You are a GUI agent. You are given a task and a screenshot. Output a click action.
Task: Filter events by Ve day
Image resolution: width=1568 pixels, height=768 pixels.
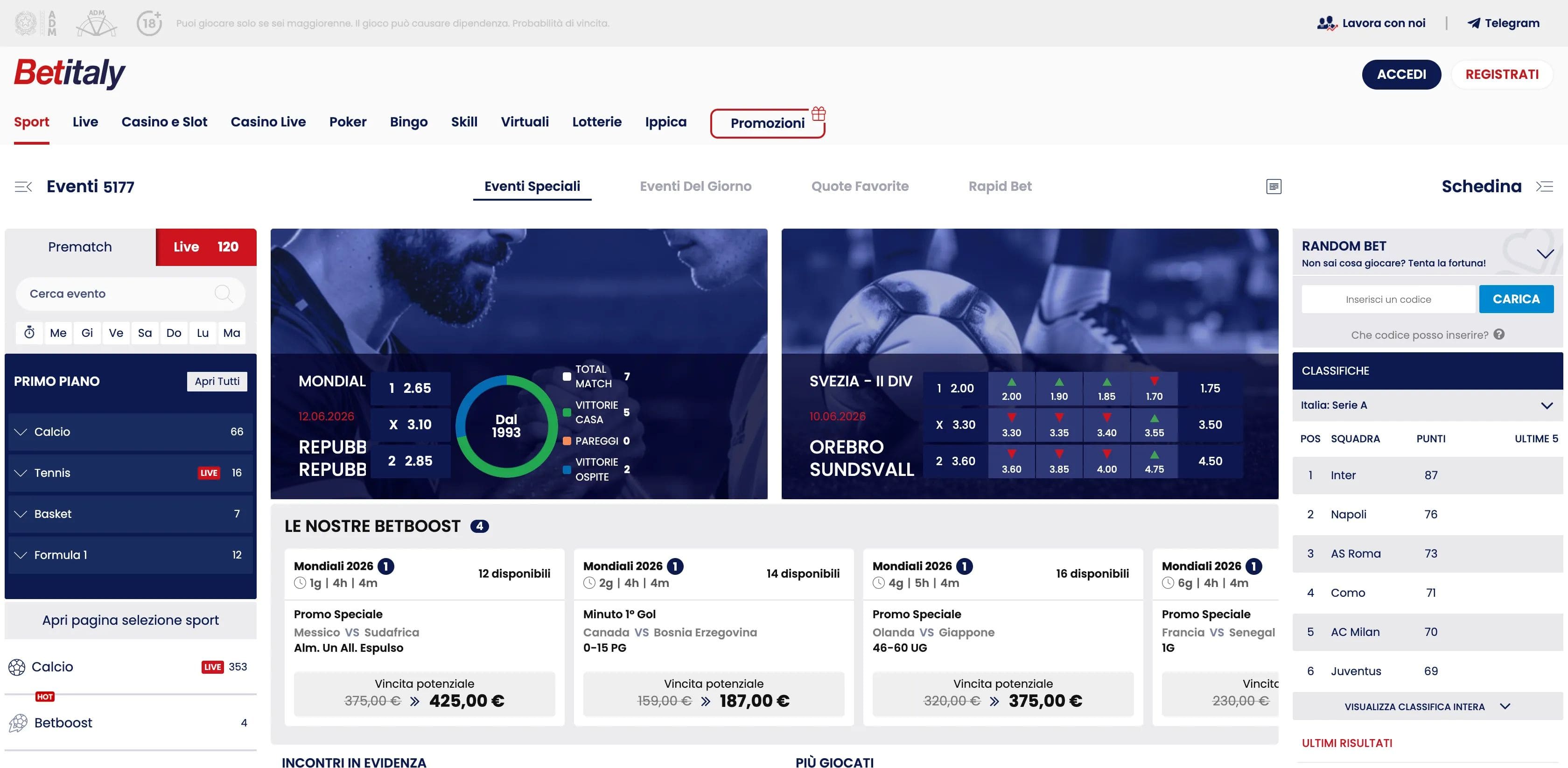116,333
